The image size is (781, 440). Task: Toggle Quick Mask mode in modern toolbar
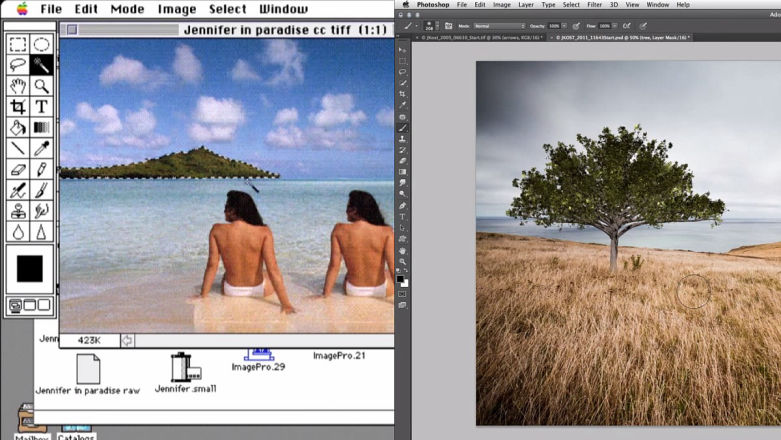(x=402, y=294)
